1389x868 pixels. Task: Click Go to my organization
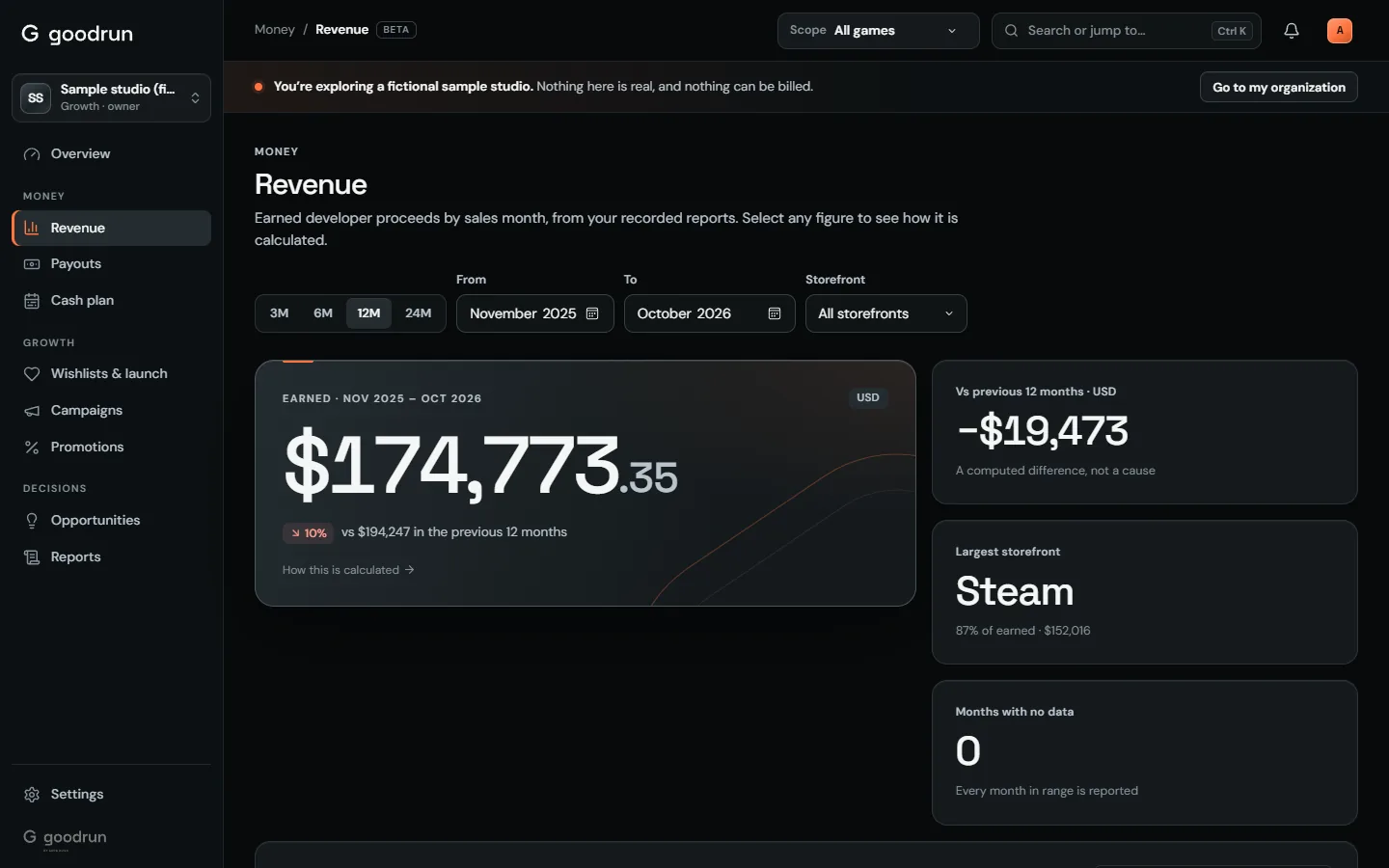tap(1279, 87)
